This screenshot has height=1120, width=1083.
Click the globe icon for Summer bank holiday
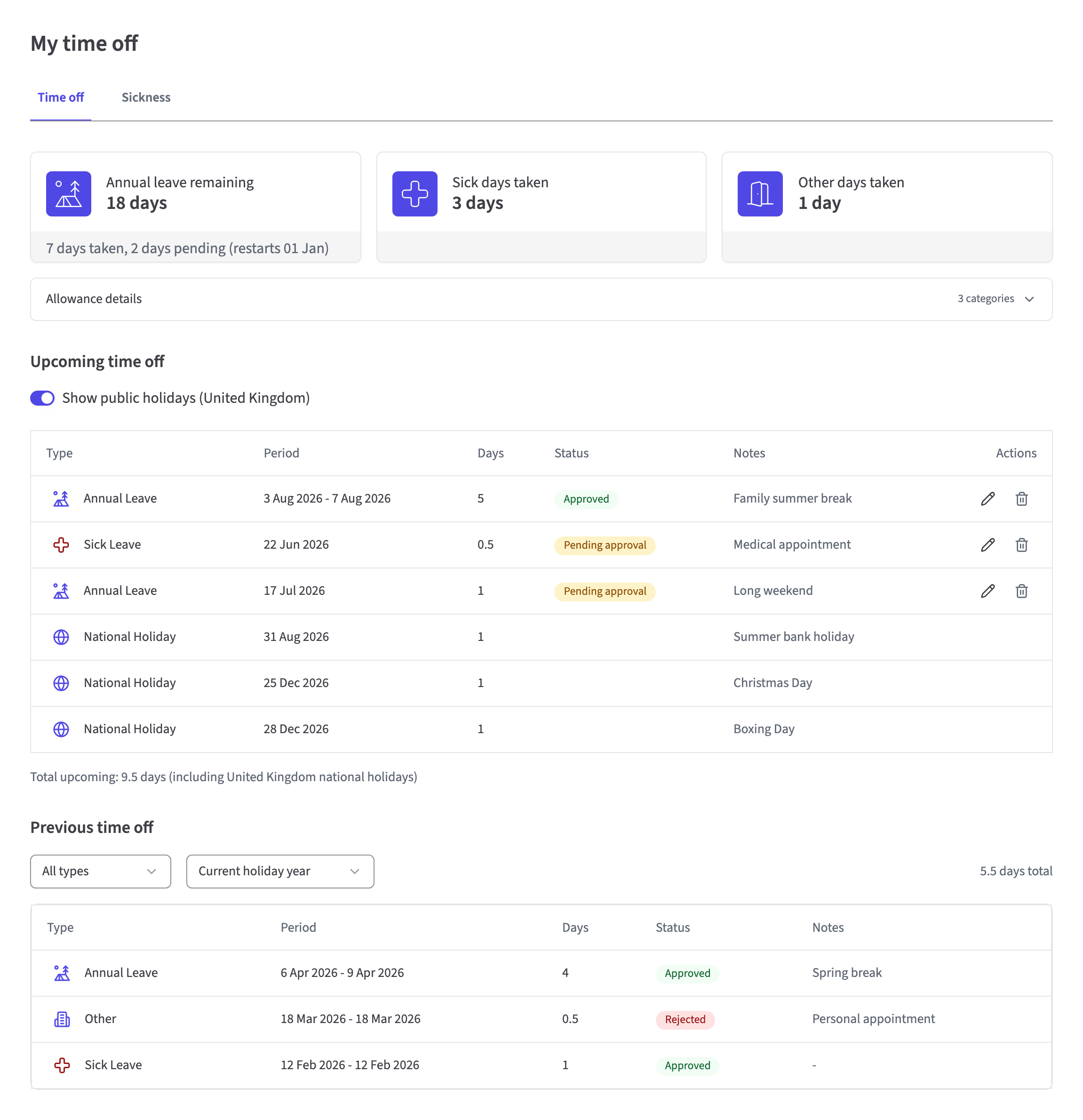61,637
